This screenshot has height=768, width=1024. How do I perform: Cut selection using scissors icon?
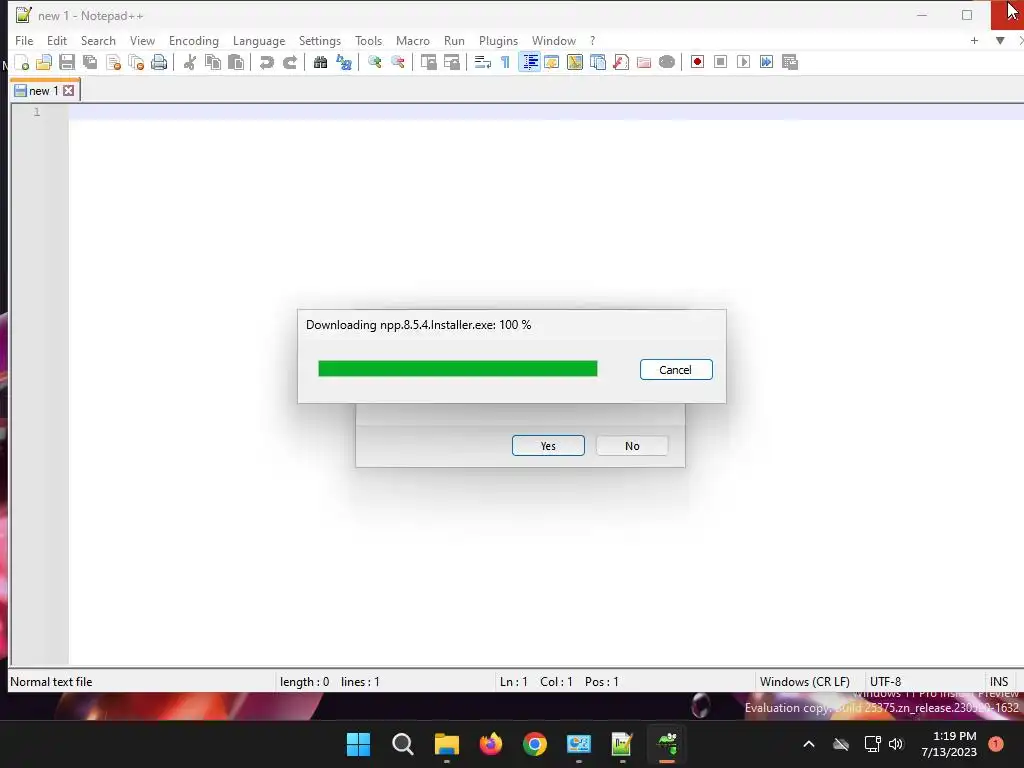[x=189, y=62]
